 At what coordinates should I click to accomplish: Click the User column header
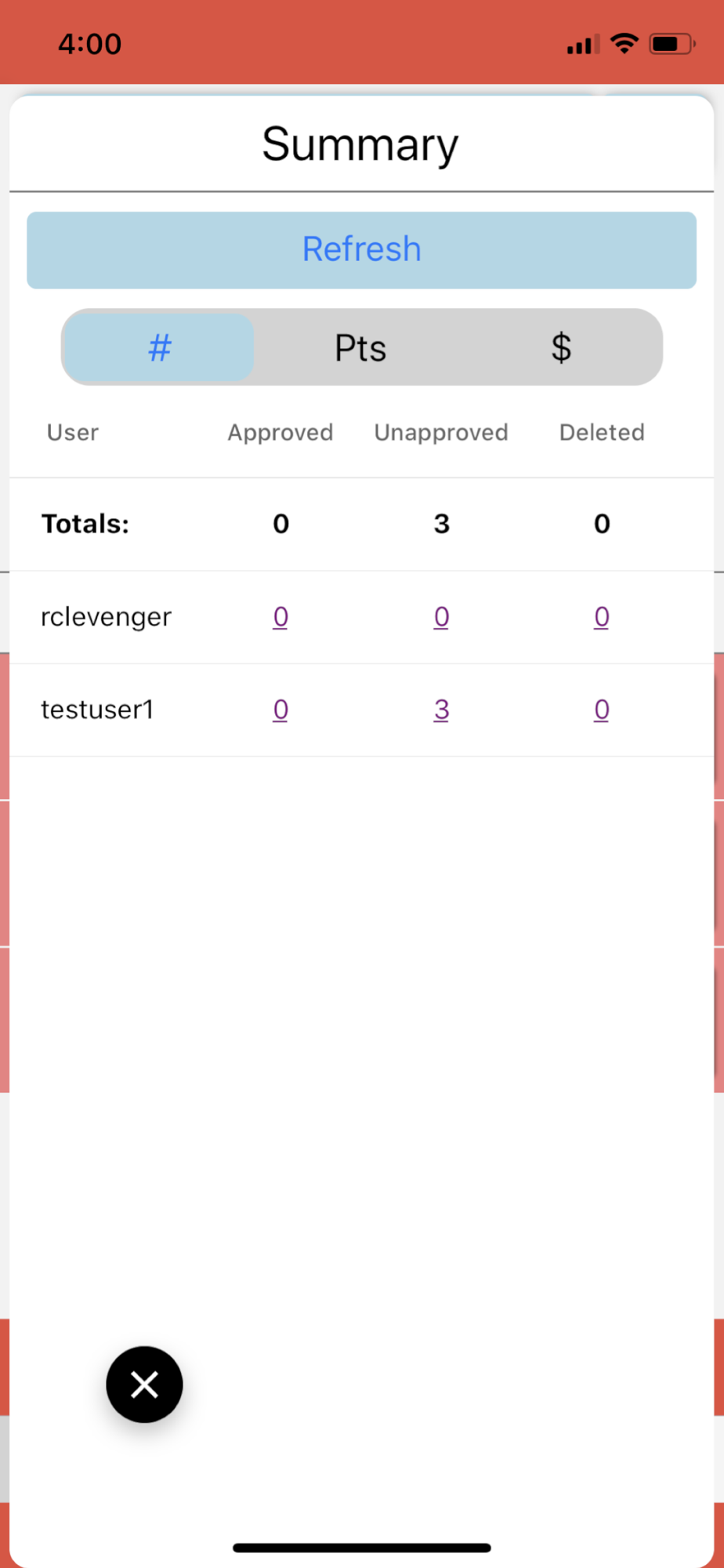pos(73,433)
